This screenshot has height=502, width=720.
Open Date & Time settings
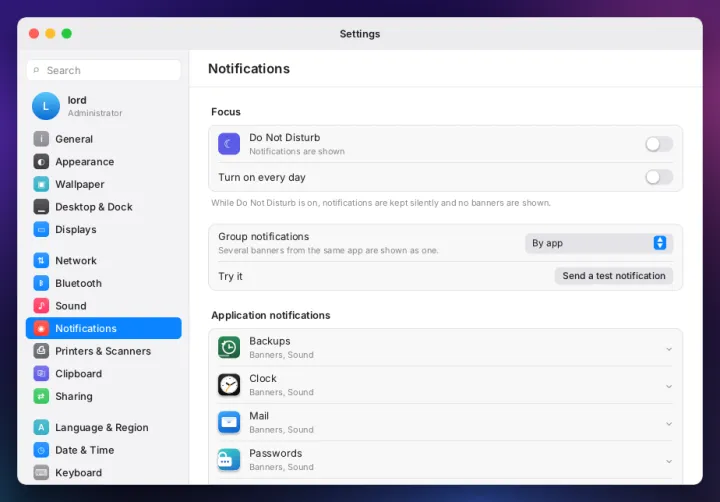click(x=104, y=450)
